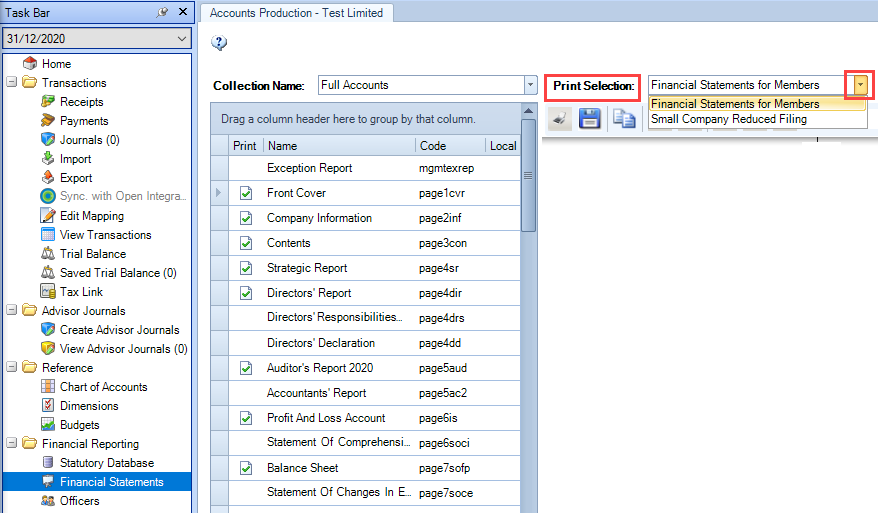This screenshot has width=878, height=514.
Task: Select the Exception Report row
Action: (366, 168)
